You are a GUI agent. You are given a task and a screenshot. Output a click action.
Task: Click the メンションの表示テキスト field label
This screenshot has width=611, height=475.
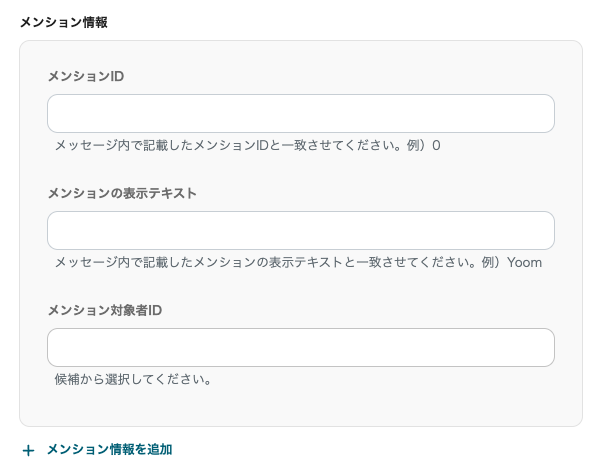pyautogui.click(x=121, y=193)
